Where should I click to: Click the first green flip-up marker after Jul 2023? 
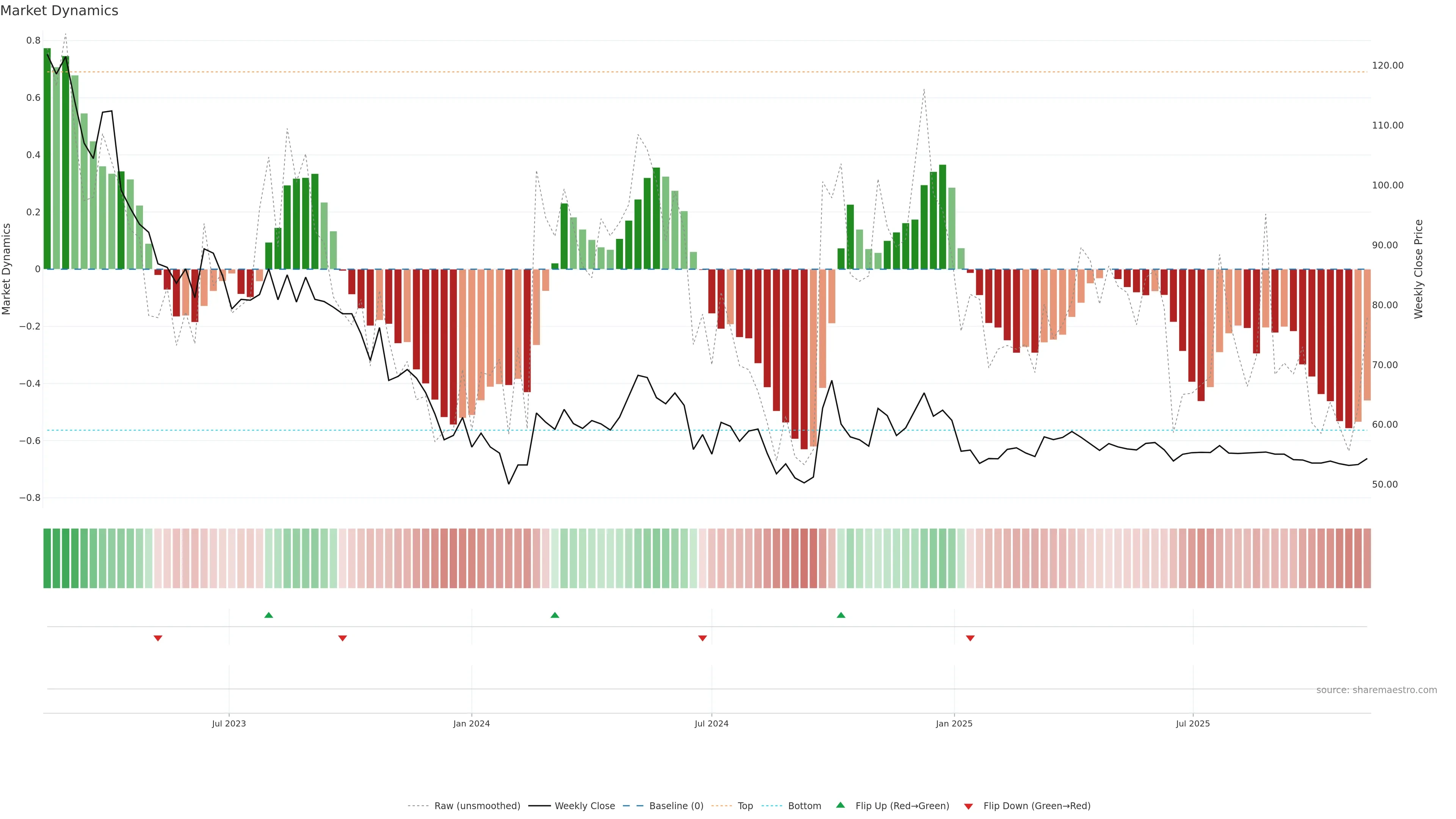coord(268,615)
